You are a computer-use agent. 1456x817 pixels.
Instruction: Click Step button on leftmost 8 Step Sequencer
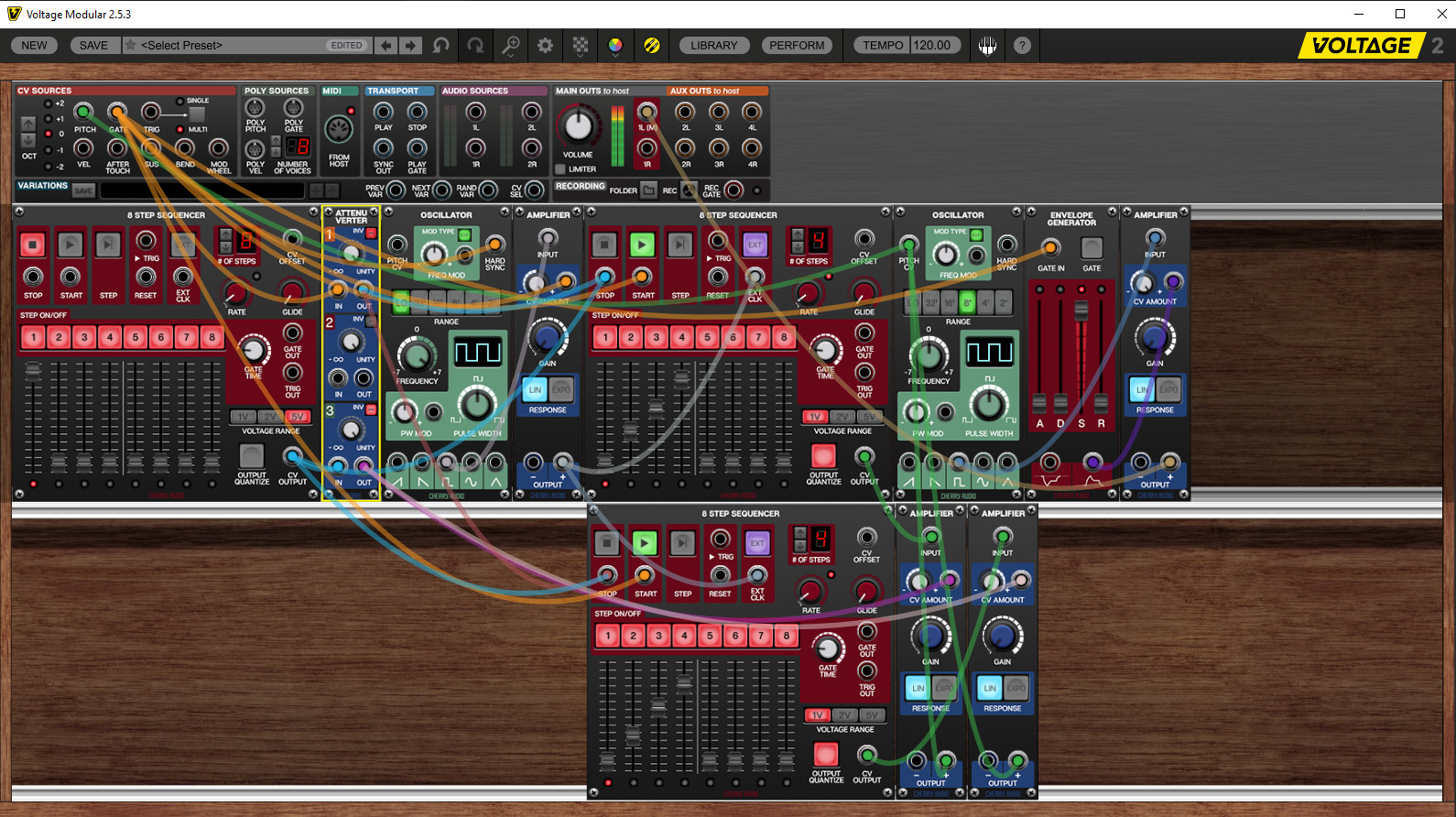[x=108, y=245]
